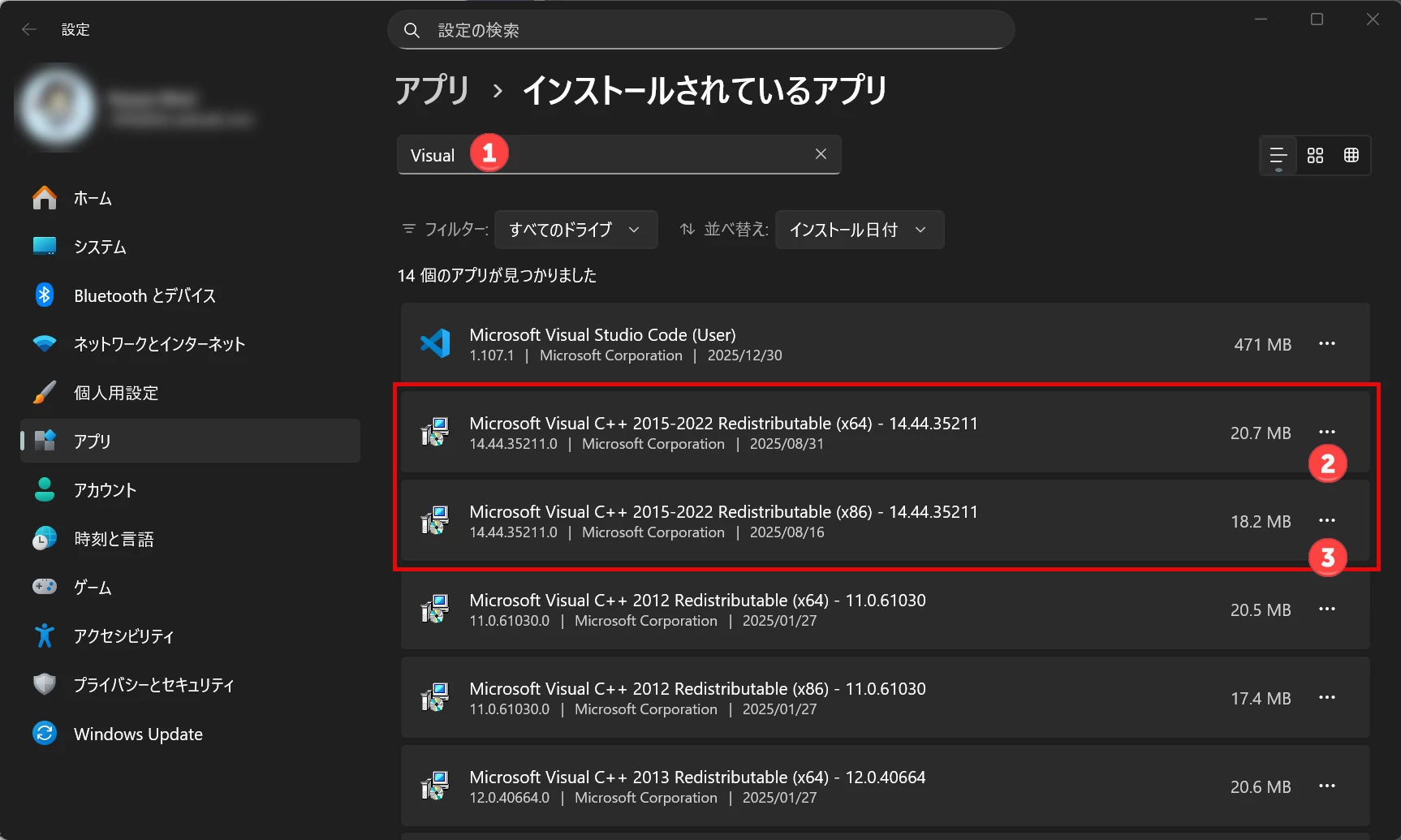Click the 1.107.1 version number
Screen dimensions: 1401x840
[492, 355]
